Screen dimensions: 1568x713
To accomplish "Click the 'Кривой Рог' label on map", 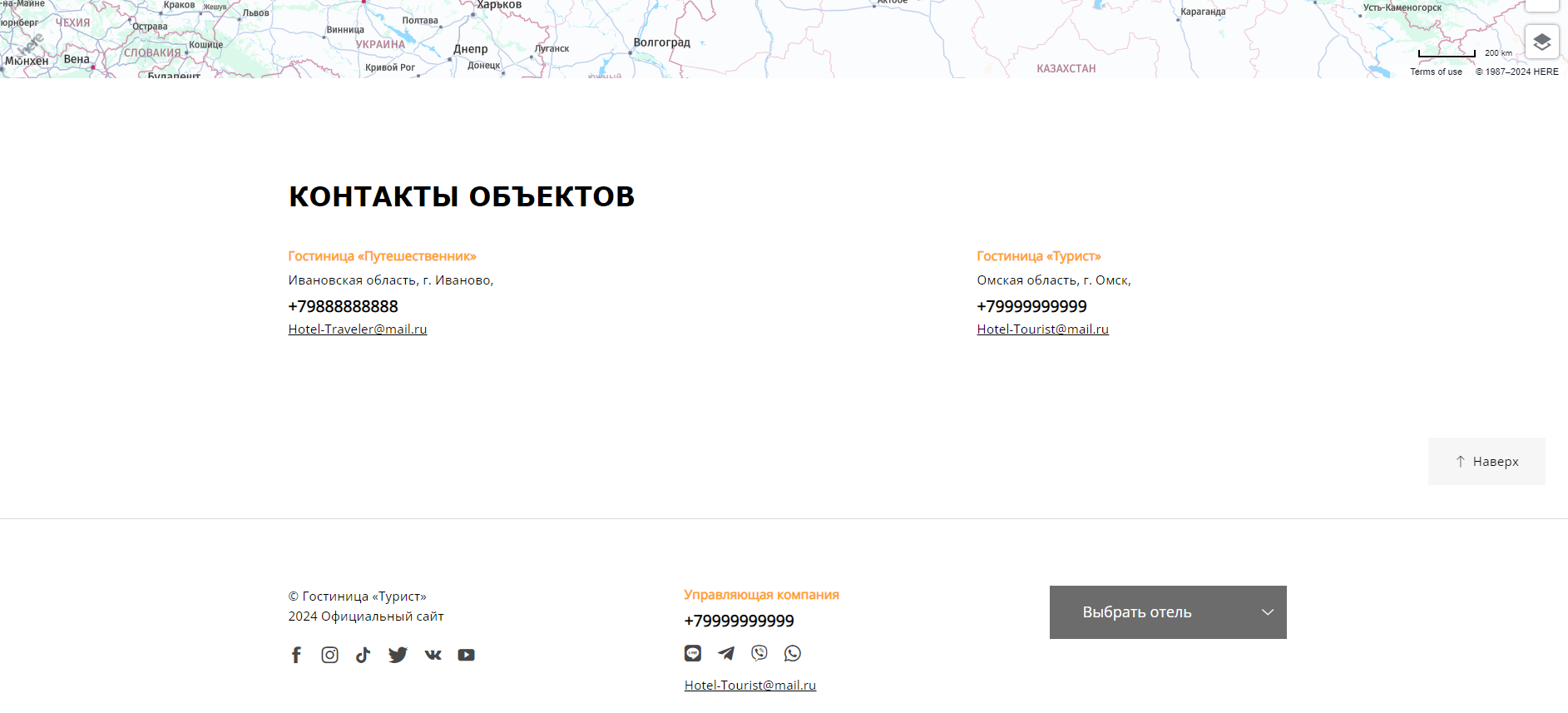I will point(390,67).
